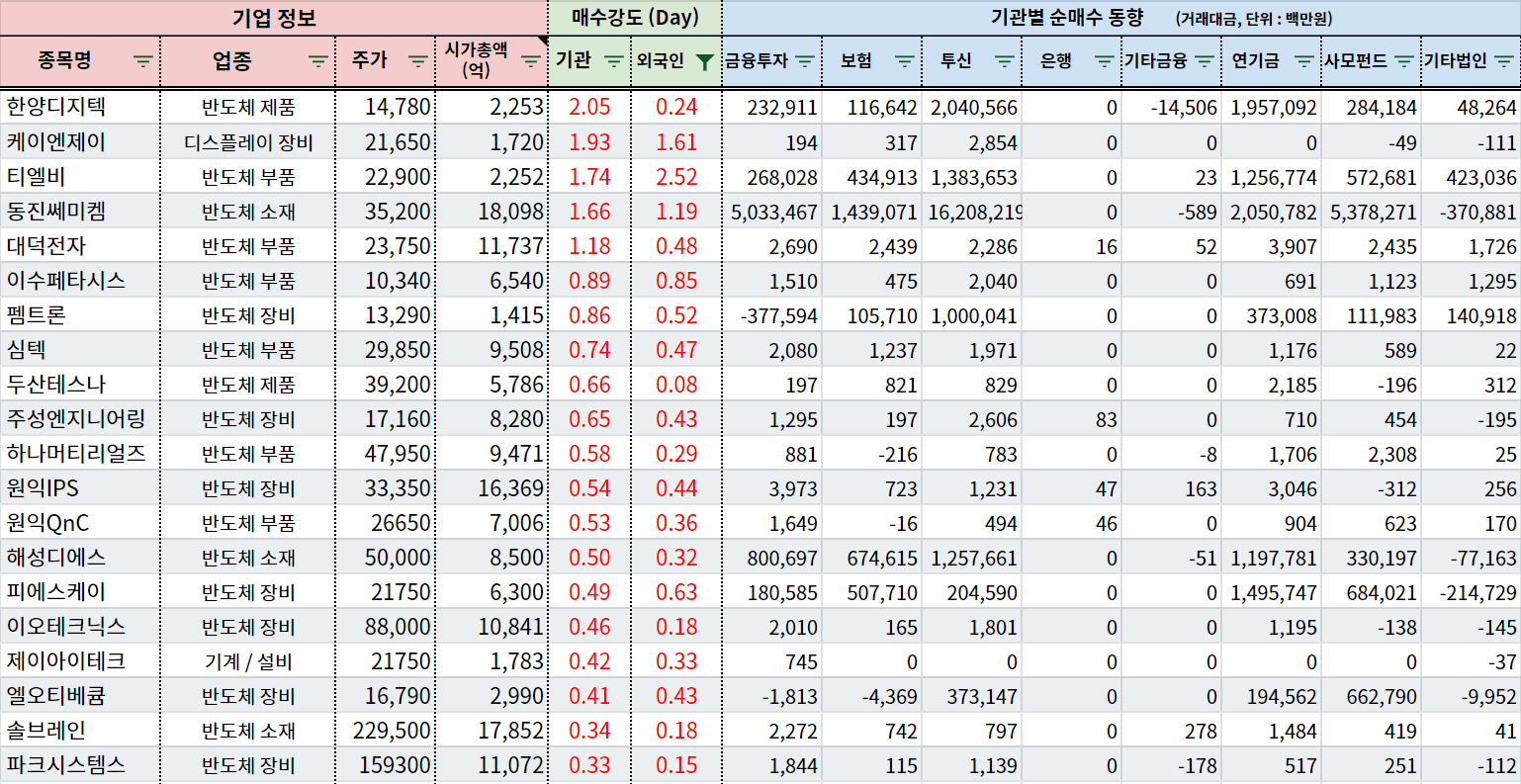Click the market cap 1,415 cell
The image size is (1521, 784).
(492, 314)
